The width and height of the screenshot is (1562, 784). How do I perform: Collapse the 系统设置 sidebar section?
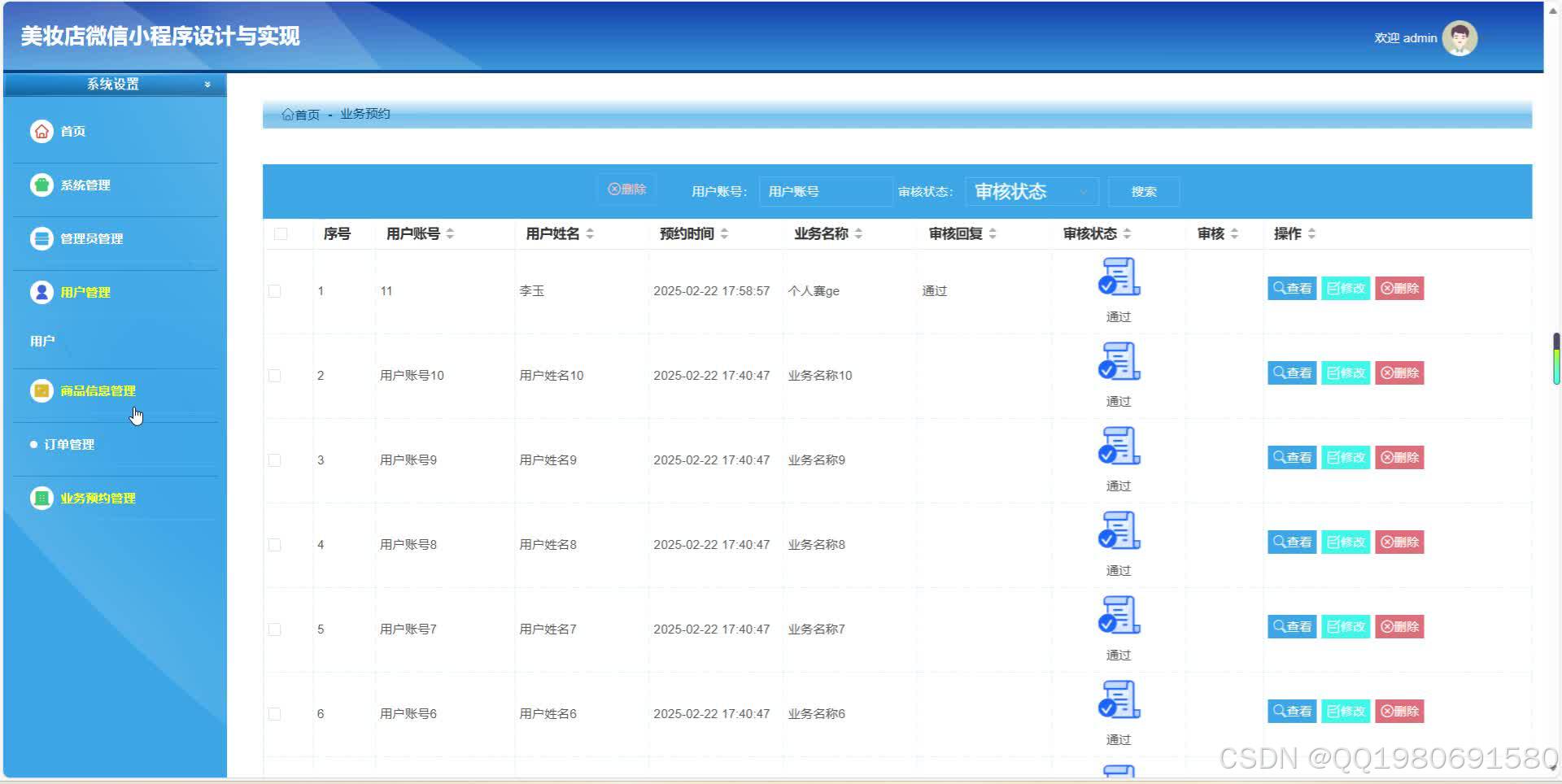[207, 84]
